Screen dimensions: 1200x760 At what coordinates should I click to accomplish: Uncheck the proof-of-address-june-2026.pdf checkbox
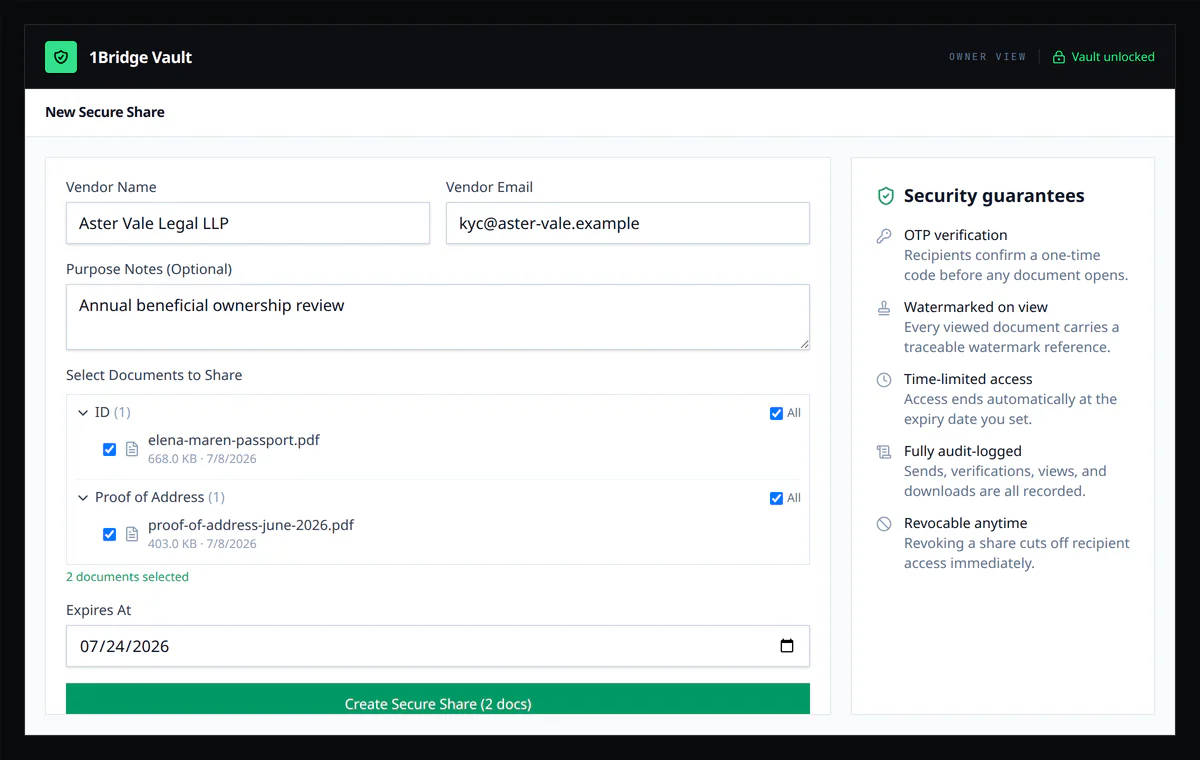point(110,534)
